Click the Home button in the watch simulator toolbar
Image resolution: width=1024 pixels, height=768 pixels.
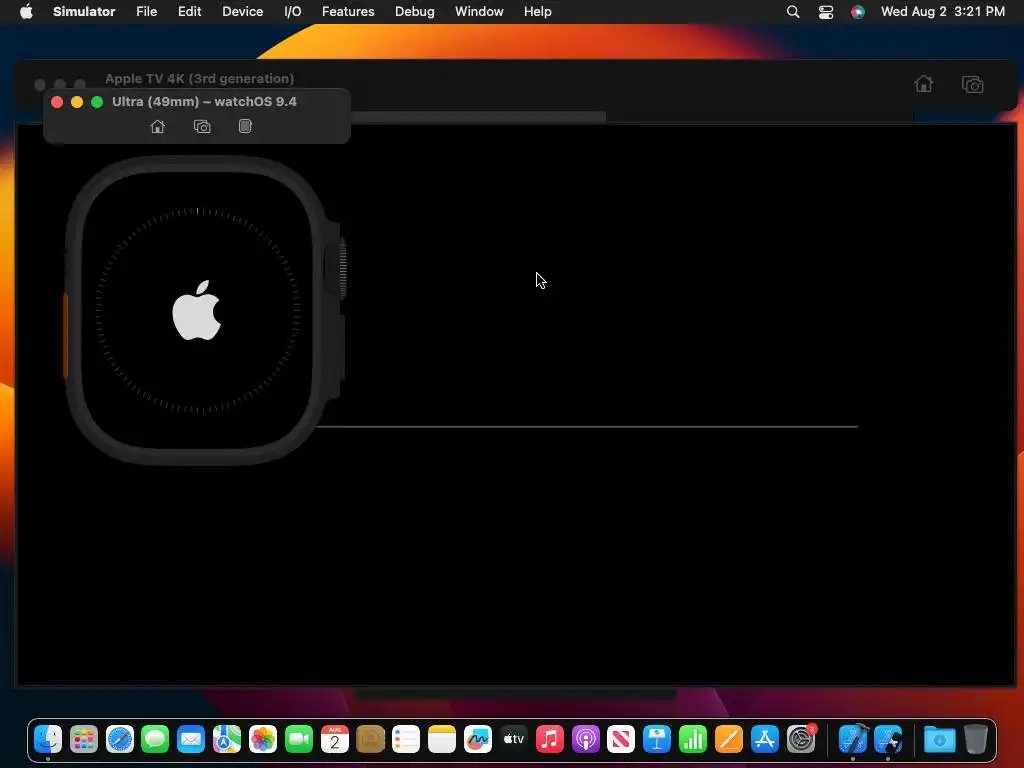157,127
